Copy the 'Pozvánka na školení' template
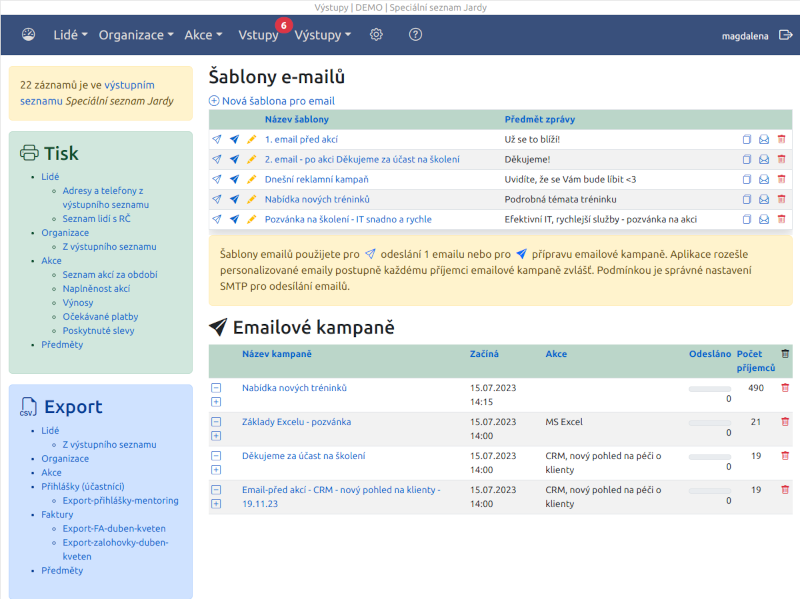This screenshot has height=599, width=800. click(x=747, y=219)
